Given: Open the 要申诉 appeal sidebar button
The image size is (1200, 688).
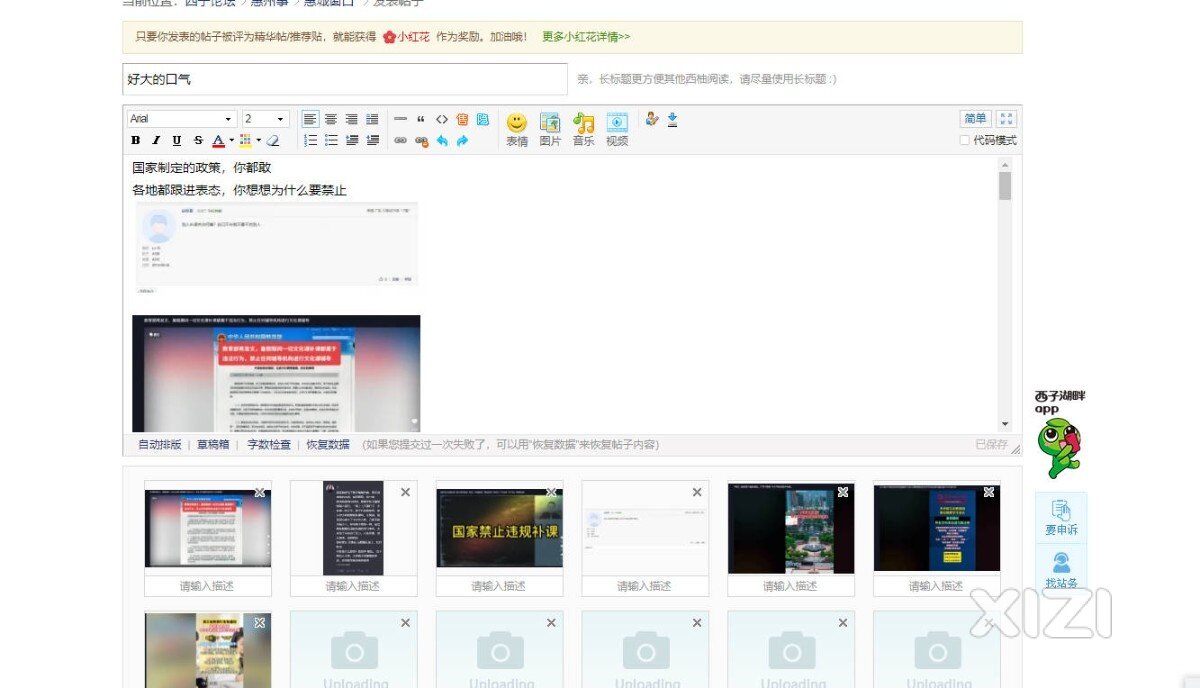Looking at the screenshot, I should point(1061,518).
